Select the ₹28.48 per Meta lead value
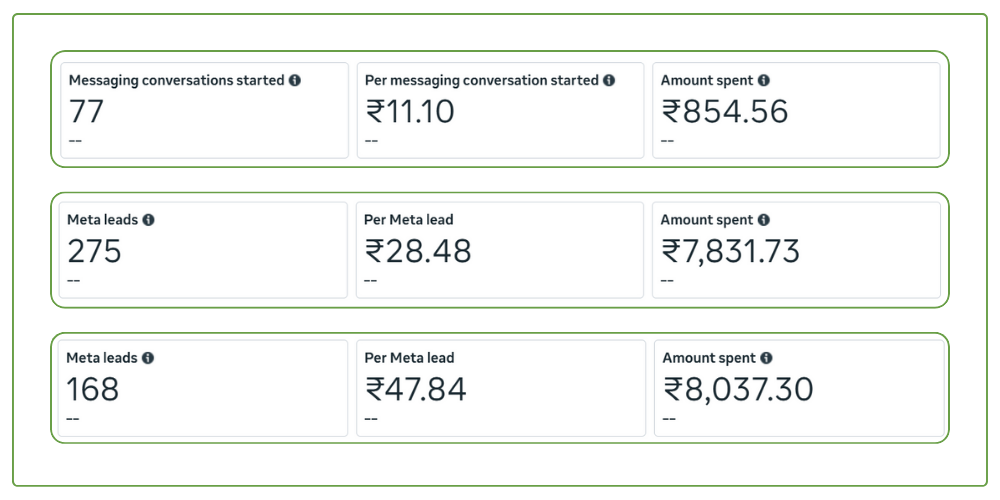 coord(418,251)
